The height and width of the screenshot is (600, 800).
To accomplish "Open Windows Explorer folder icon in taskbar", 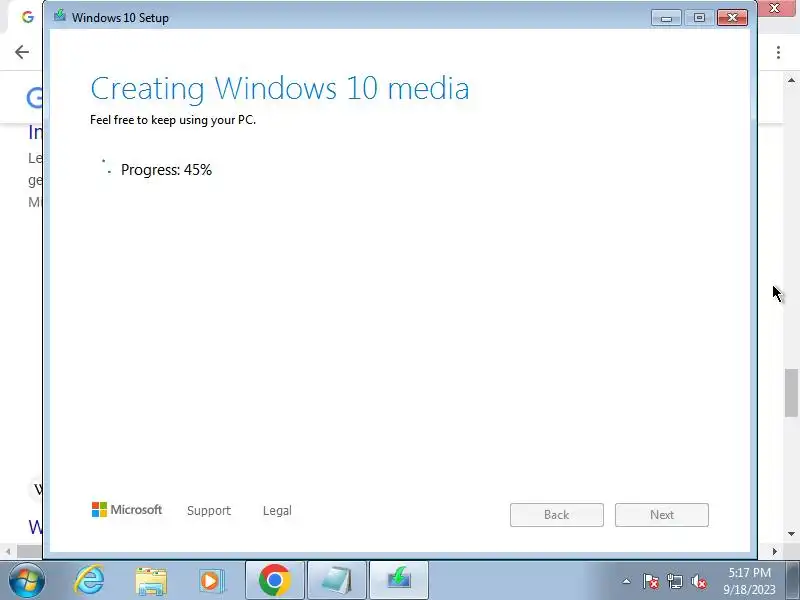I will point(151,581).
